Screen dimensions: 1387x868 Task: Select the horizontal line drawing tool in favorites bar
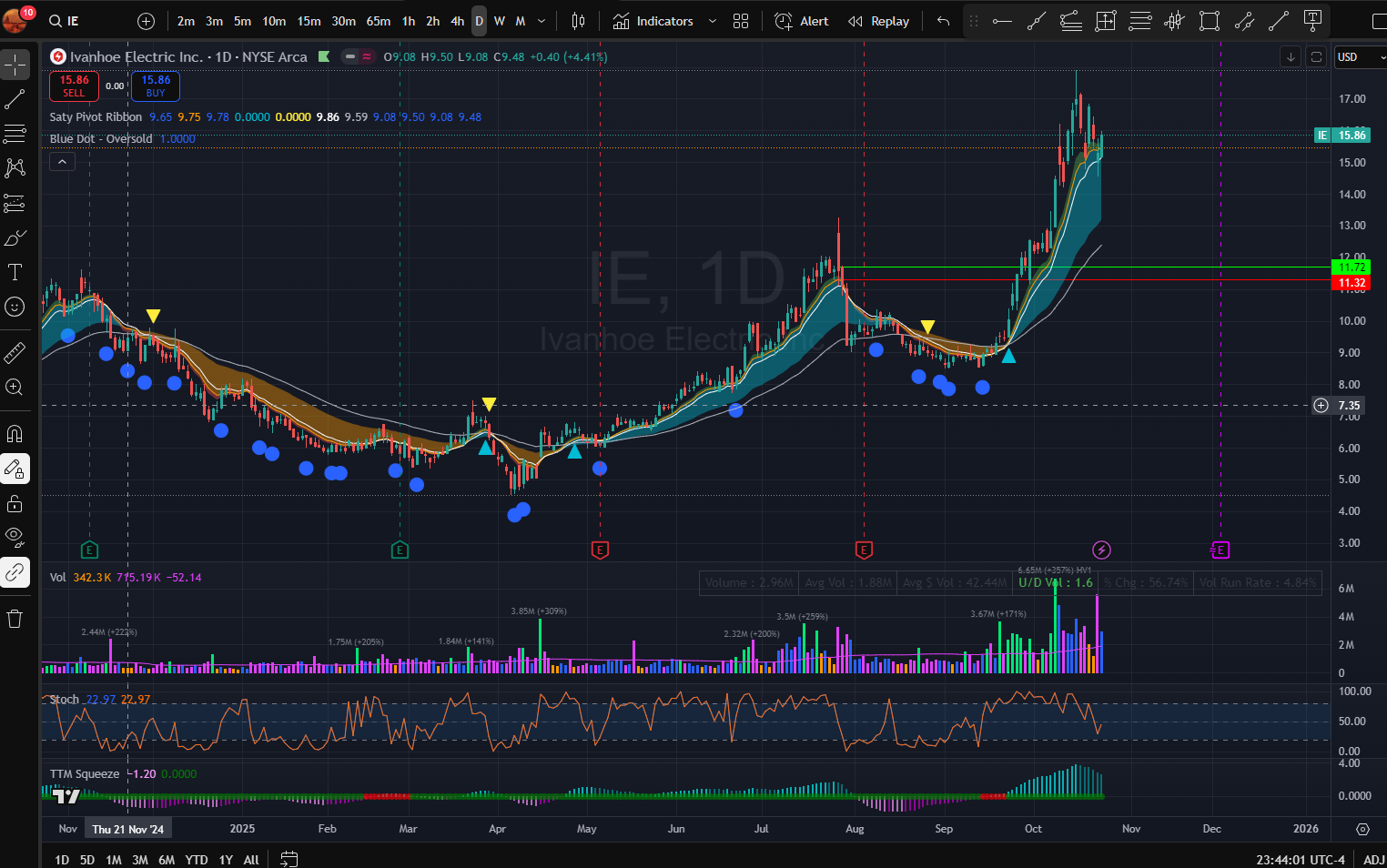coord(1002,21)
